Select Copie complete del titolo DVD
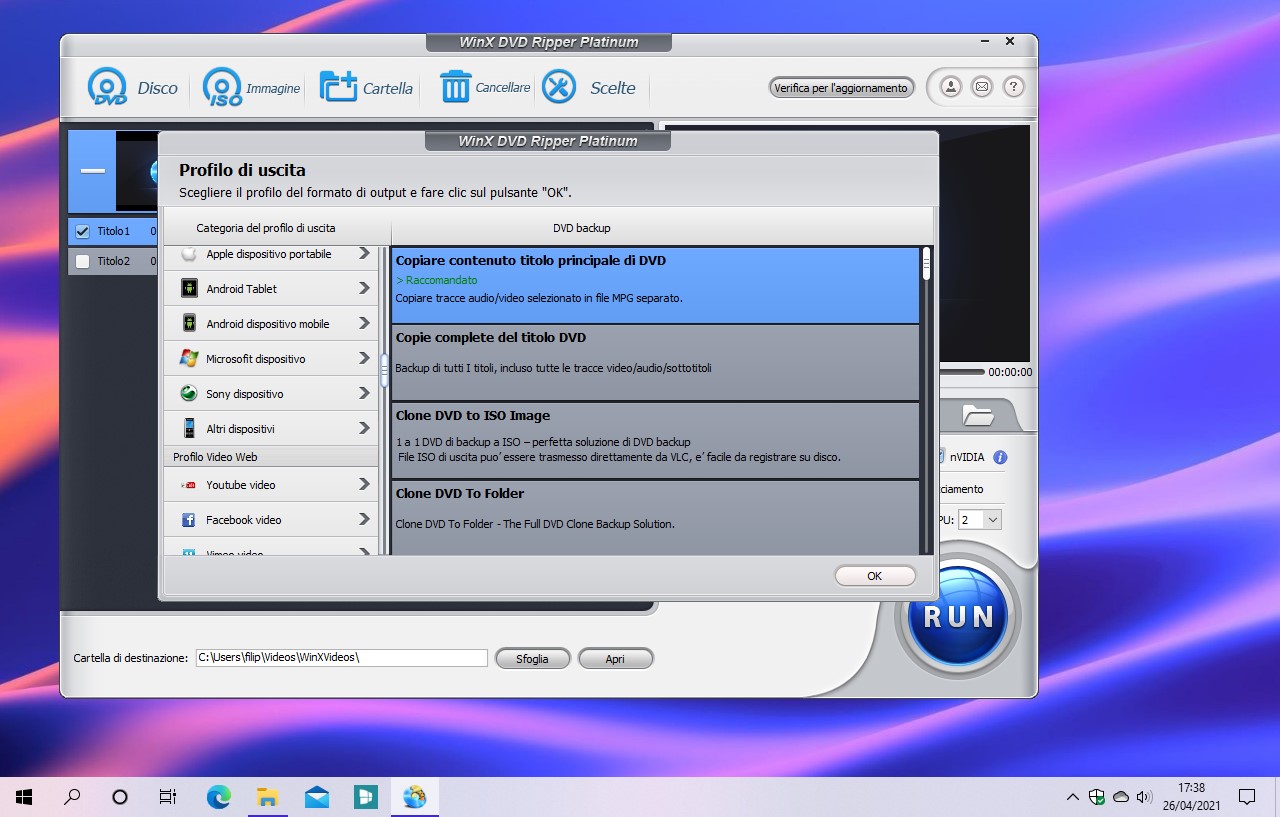1280x817 pixels. tap(655, 363)
